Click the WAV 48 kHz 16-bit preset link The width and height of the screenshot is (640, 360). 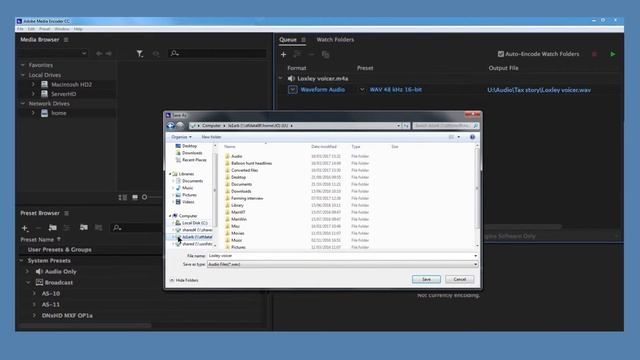(x=396, y=89)
